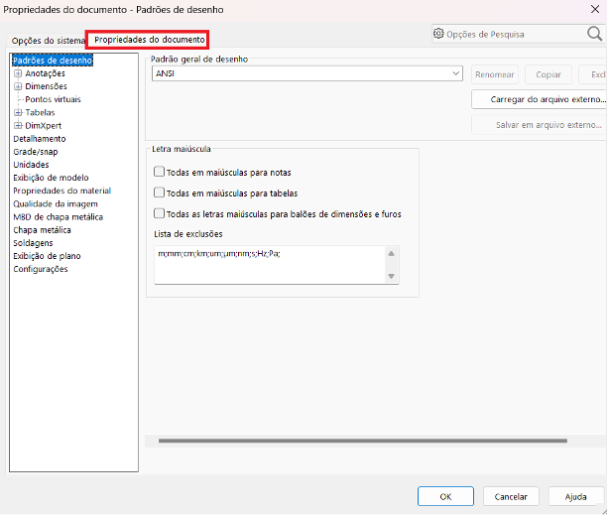The width and height of the screenshot is (610, 516).
Task: Toggle uppercase for dimension and hole callouts
Action: click(159, 213)
